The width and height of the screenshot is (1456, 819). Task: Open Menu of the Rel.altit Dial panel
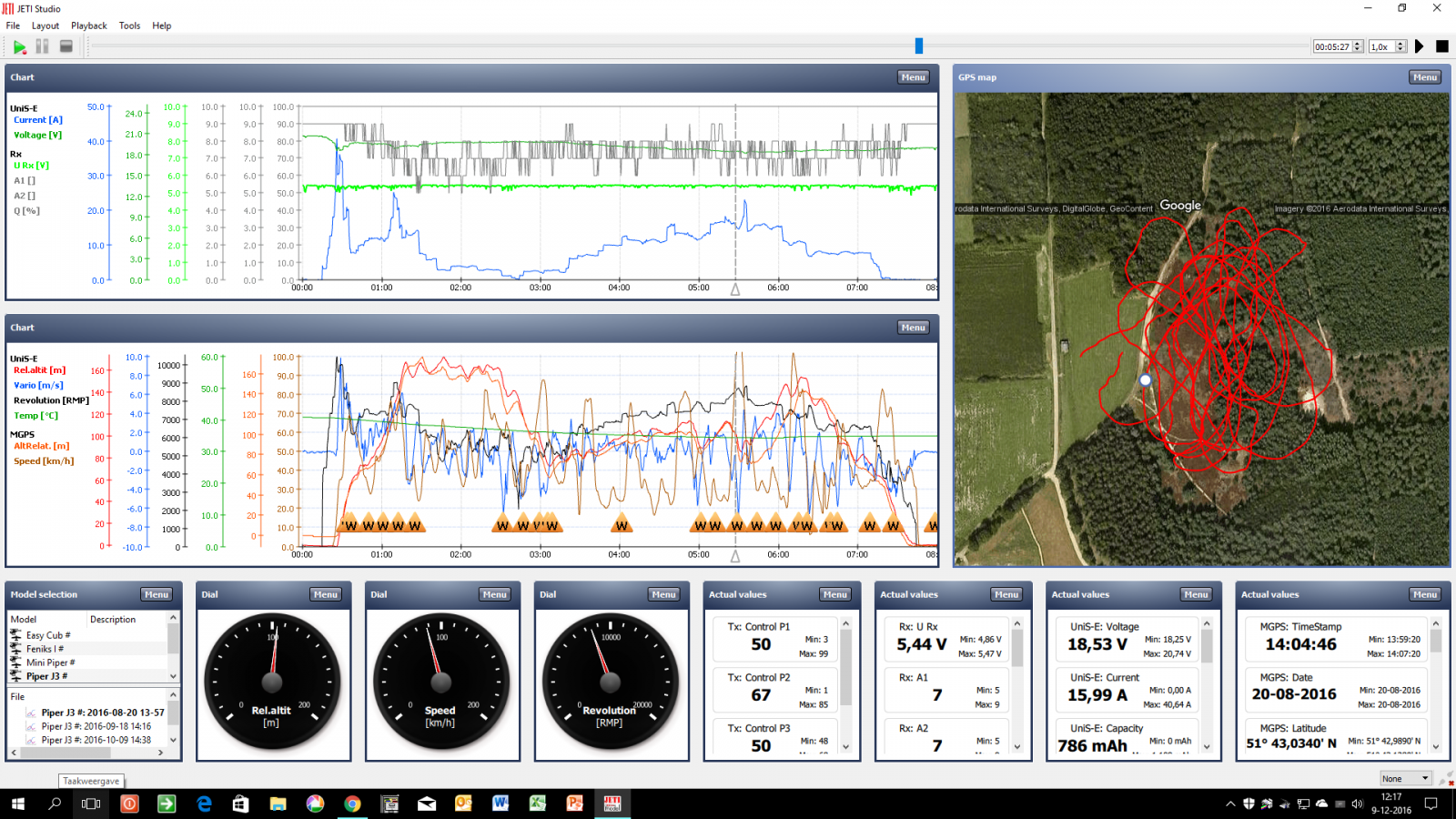click(x=326, y=594)
